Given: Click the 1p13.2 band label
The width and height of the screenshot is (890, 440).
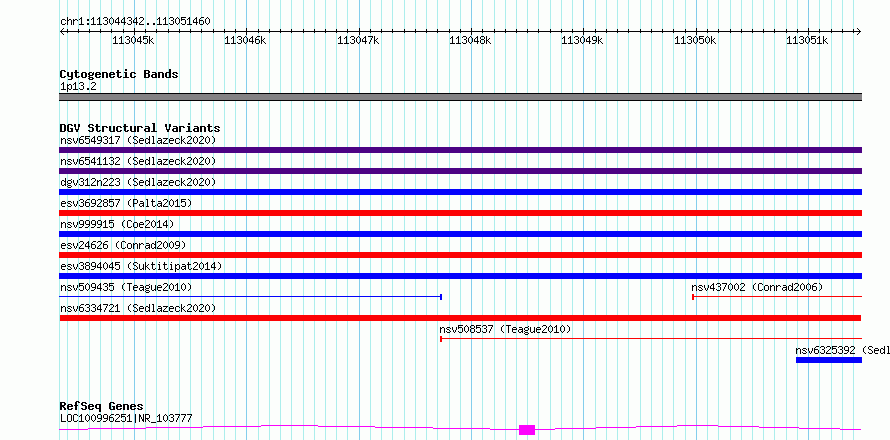Looking at the screenshot, I should pyautogui.click(x=78, y=86).
